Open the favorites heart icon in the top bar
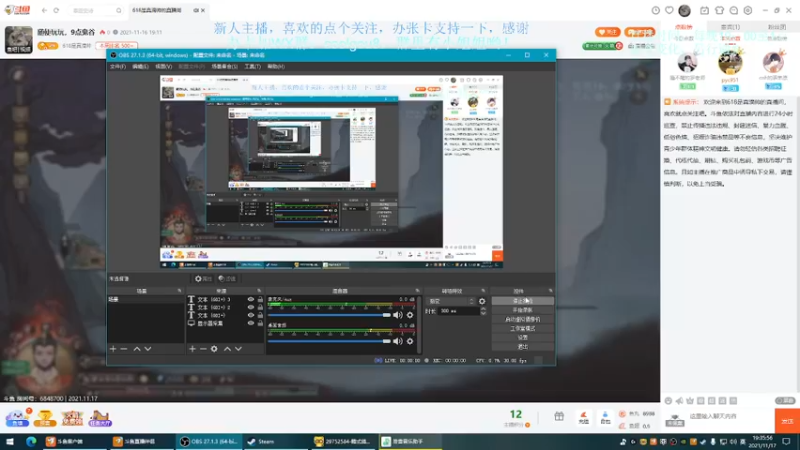Viewport: 800px width, 450px height. pyautogui.click(x=669, y=10)
